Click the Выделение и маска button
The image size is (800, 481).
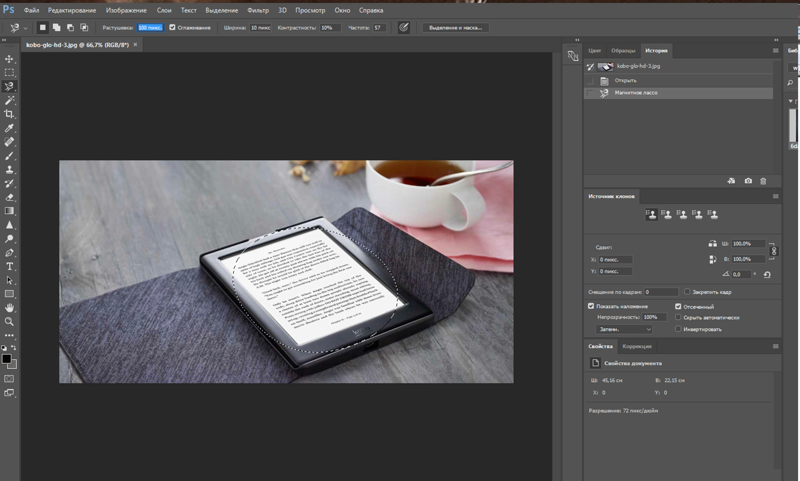[455, 27]
